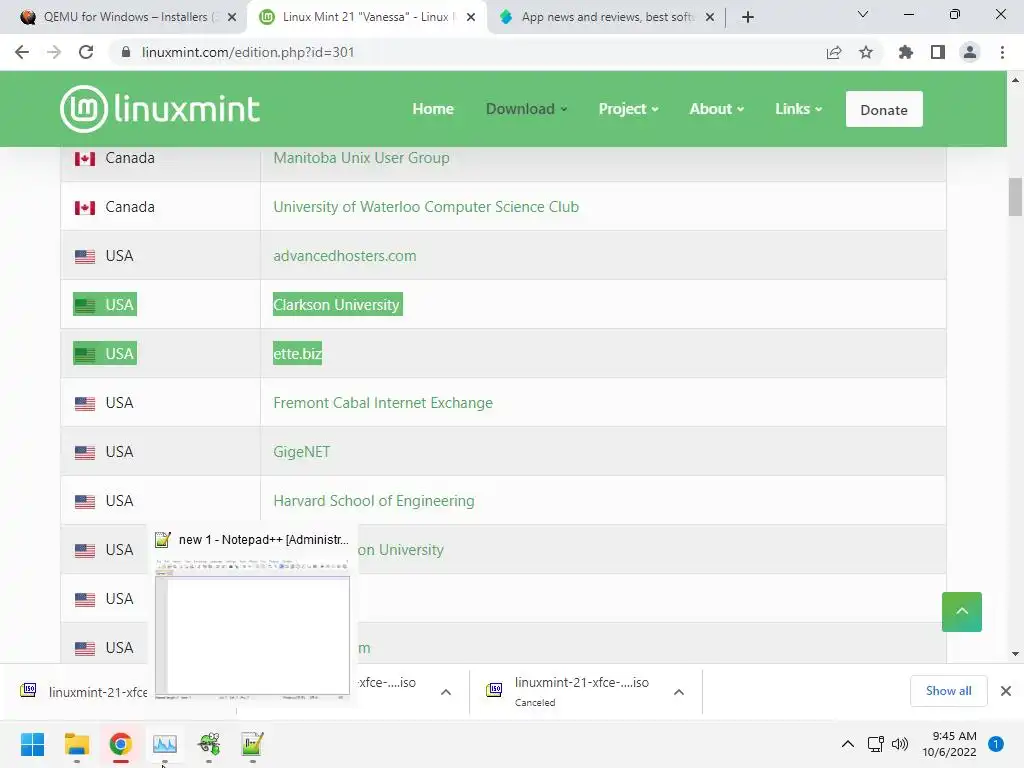Click USA cell in GigeNET row
This screenshot has height=768, width=1024.
(160, 452)
